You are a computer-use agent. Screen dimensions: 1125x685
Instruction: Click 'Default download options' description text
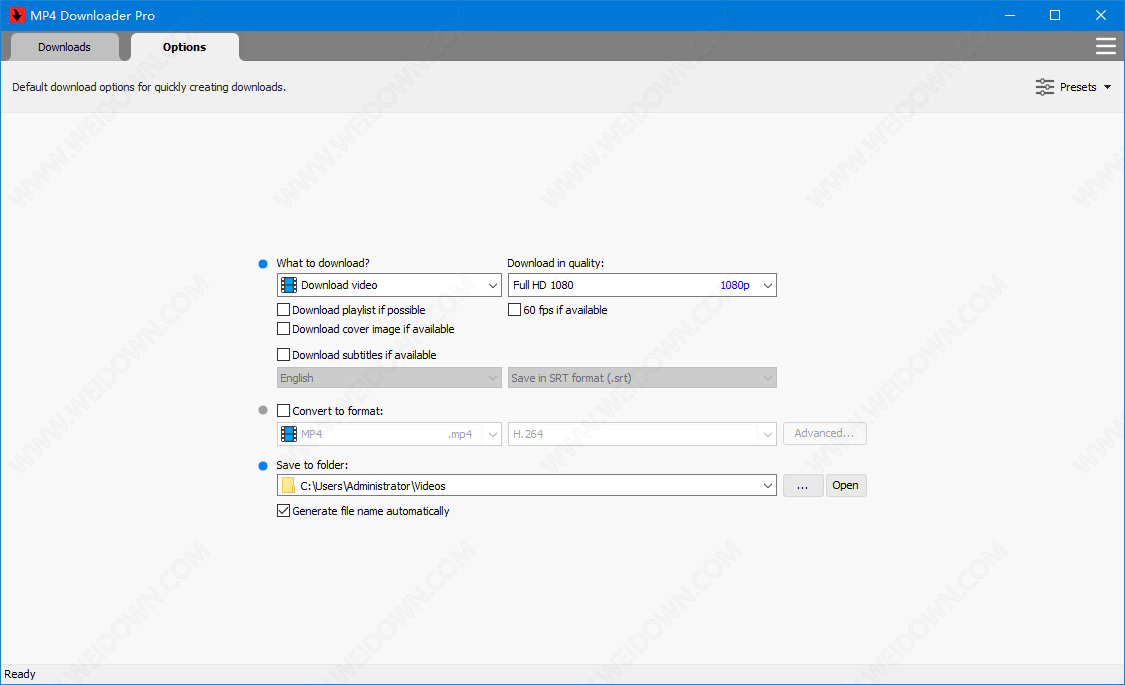tap(149, 87)
